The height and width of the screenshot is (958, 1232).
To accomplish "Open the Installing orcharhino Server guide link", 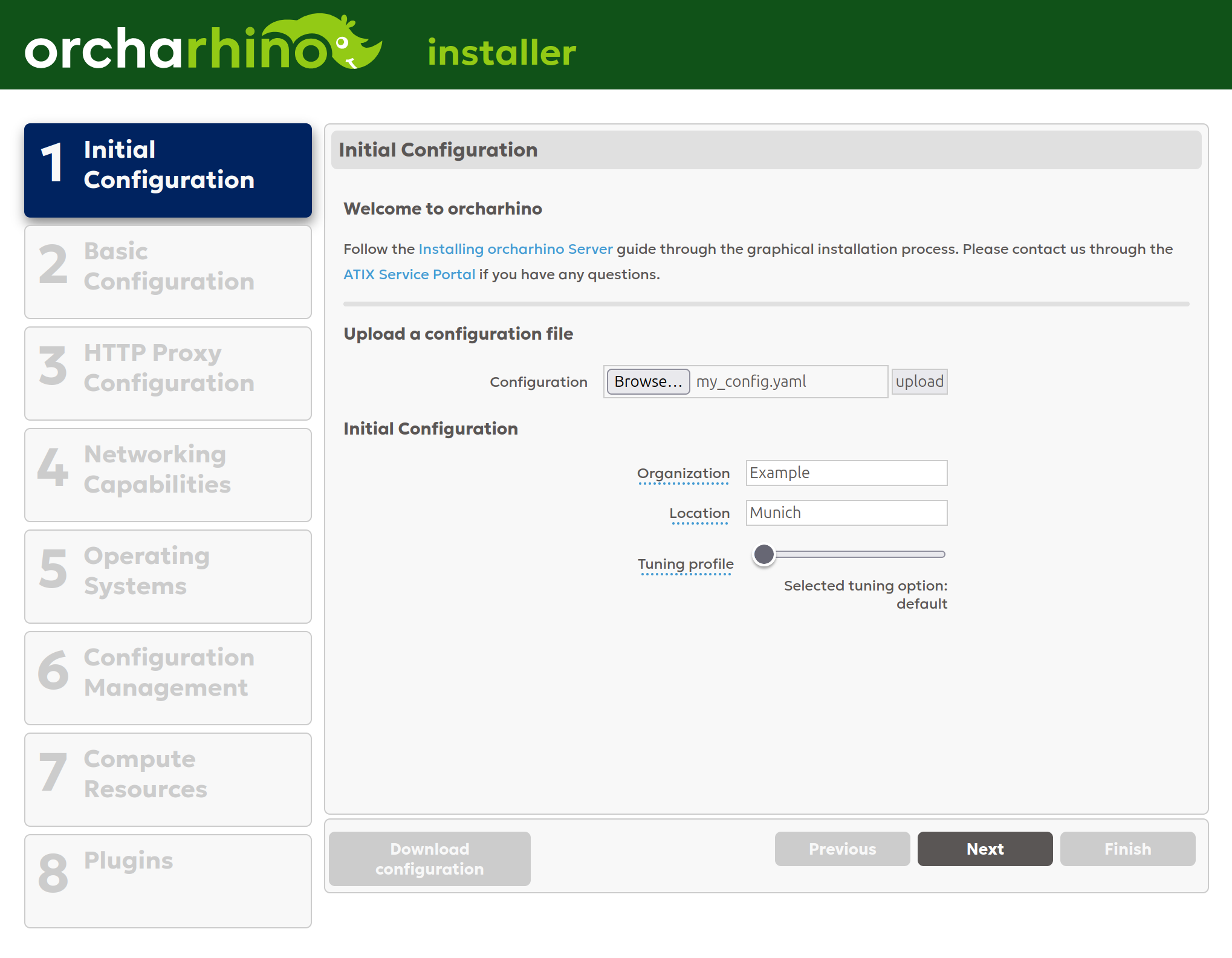I will pyautogui.click(x=515, y=248).
